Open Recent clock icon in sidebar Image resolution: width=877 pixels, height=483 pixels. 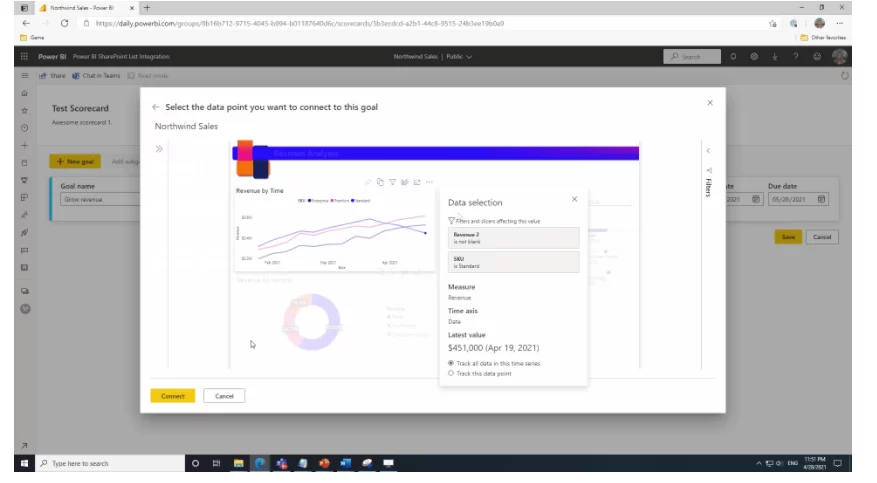point(25,128)
